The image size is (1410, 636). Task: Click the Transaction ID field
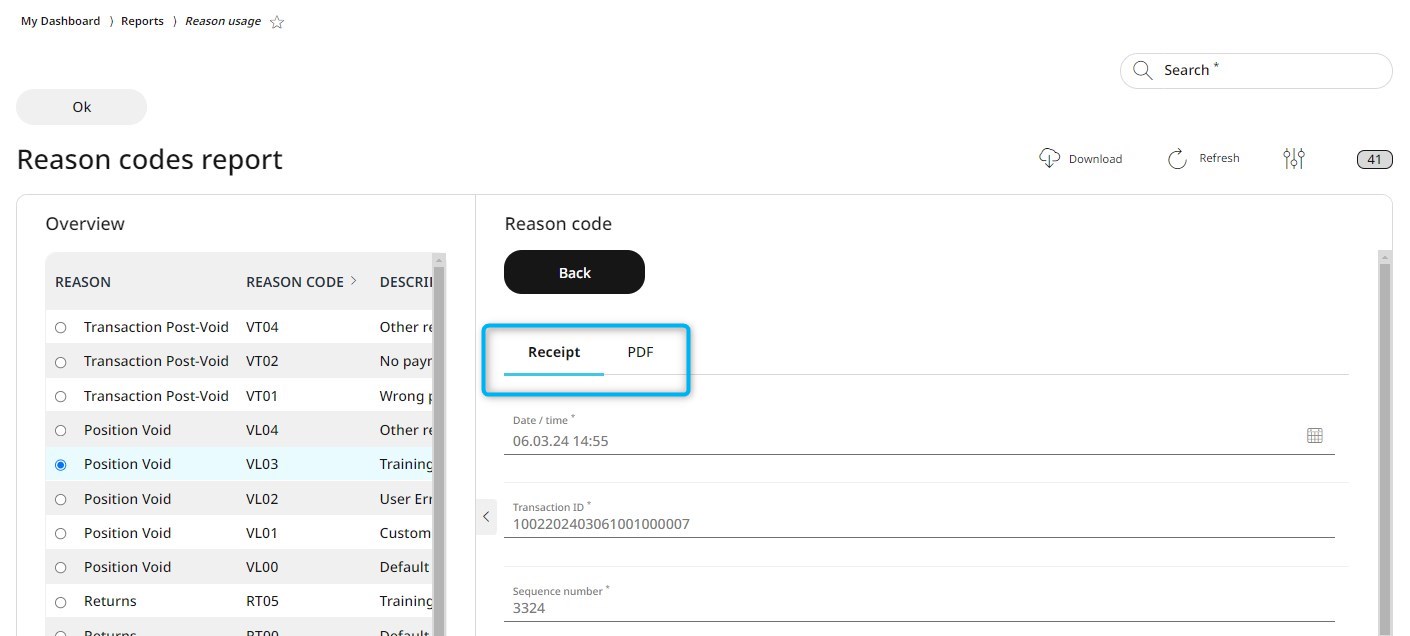click(919, 517)
